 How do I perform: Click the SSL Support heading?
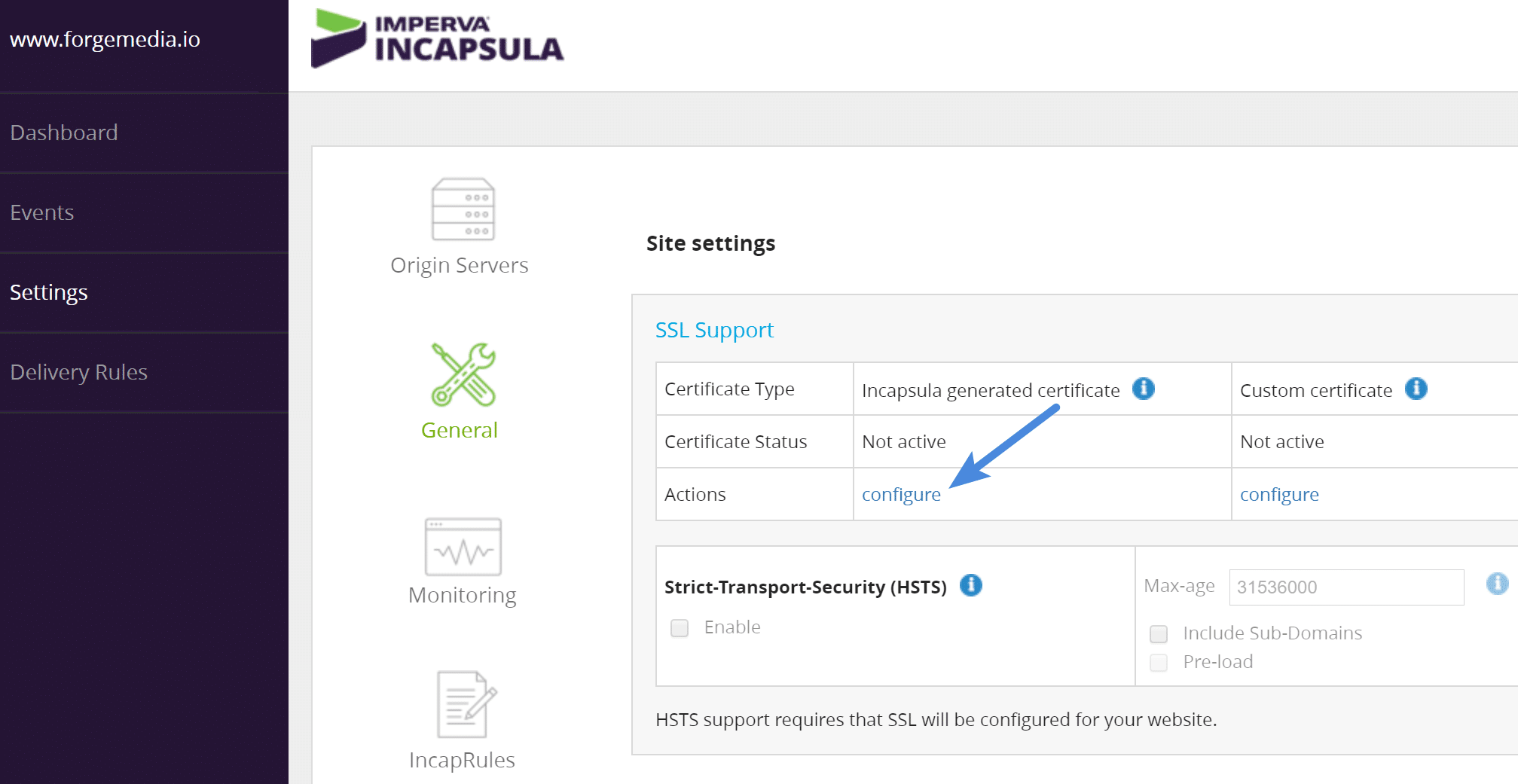coord(714,330)
